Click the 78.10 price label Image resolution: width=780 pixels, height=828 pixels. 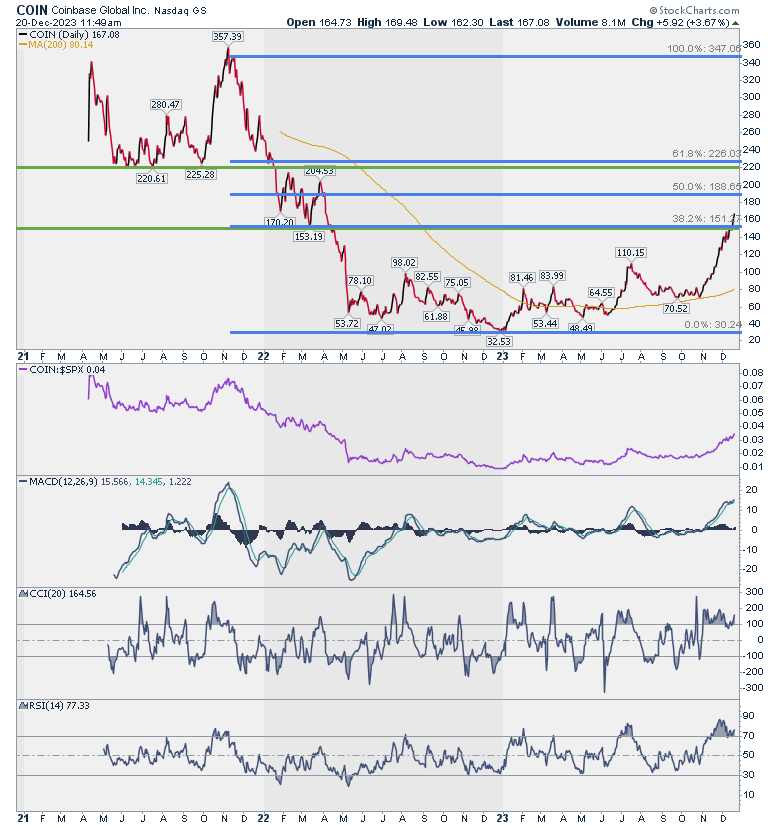pos(360,280)
